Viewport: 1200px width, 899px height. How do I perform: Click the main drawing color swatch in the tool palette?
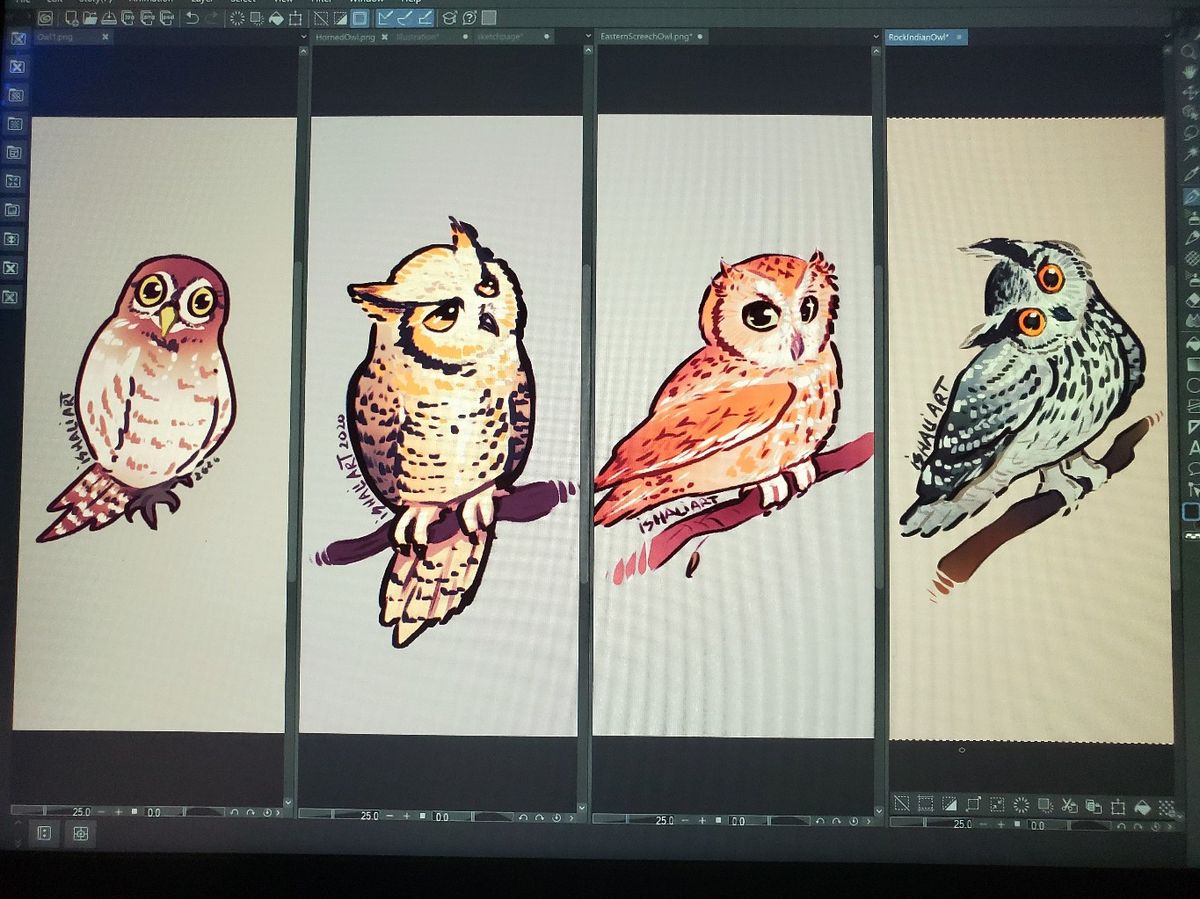pyautogui.click(x=1190, y=511)
